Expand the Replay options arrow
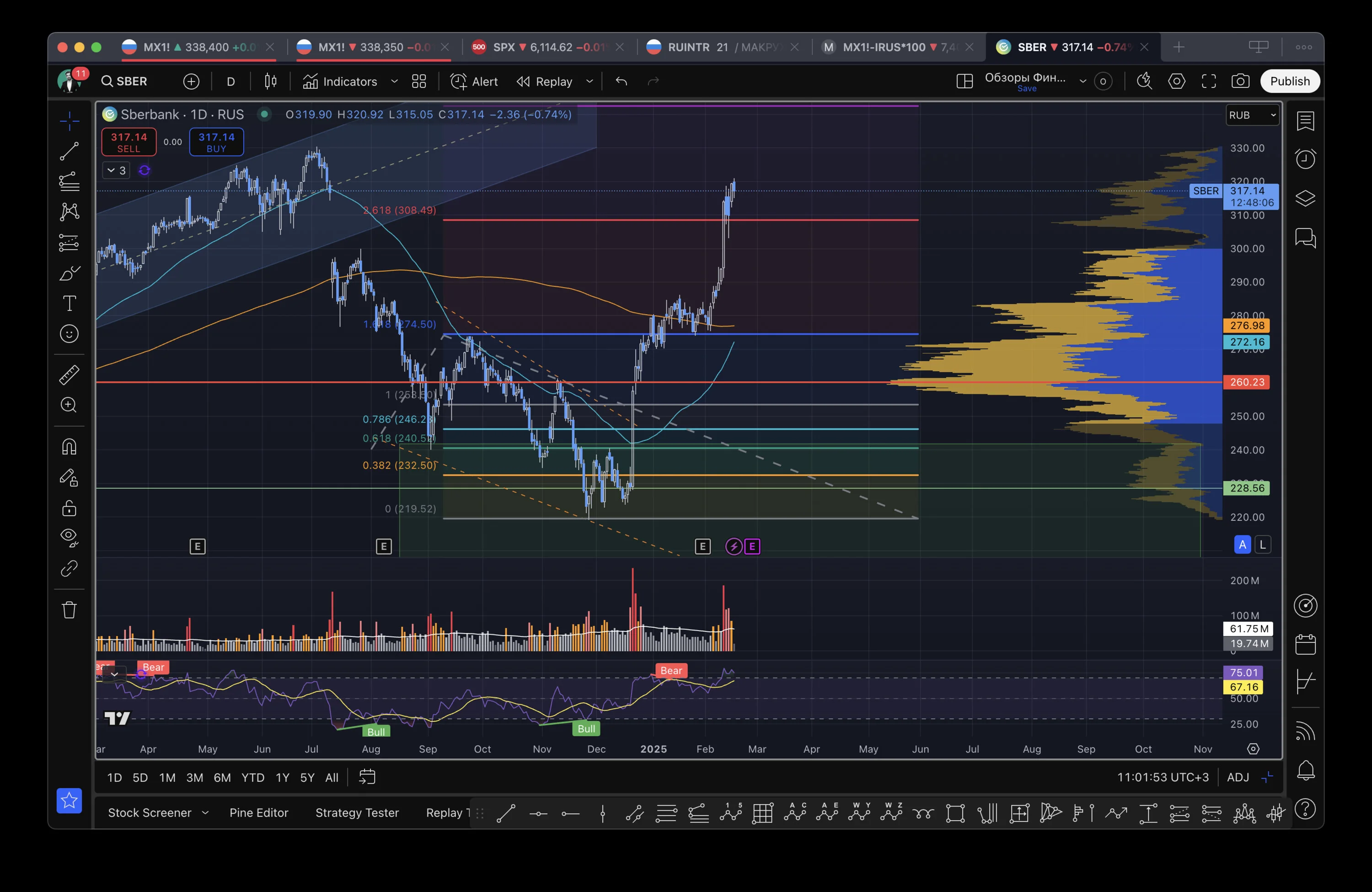The height and width of the screenshot is (892, 1372). [x=590, y=81]
